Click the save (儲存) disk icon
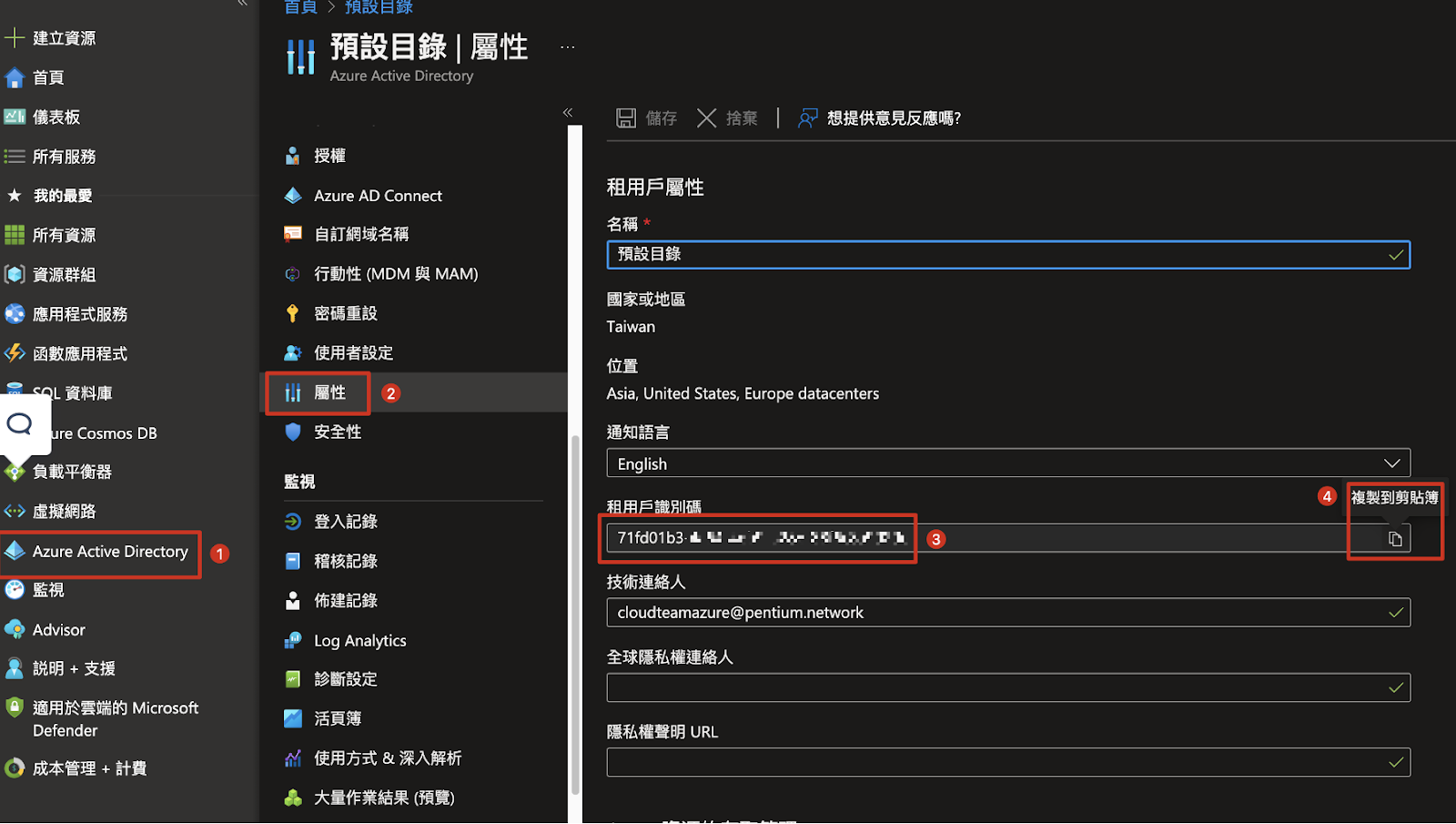Image resolution: width=1456 pixels, height=824 pixels. click(626, 118)
